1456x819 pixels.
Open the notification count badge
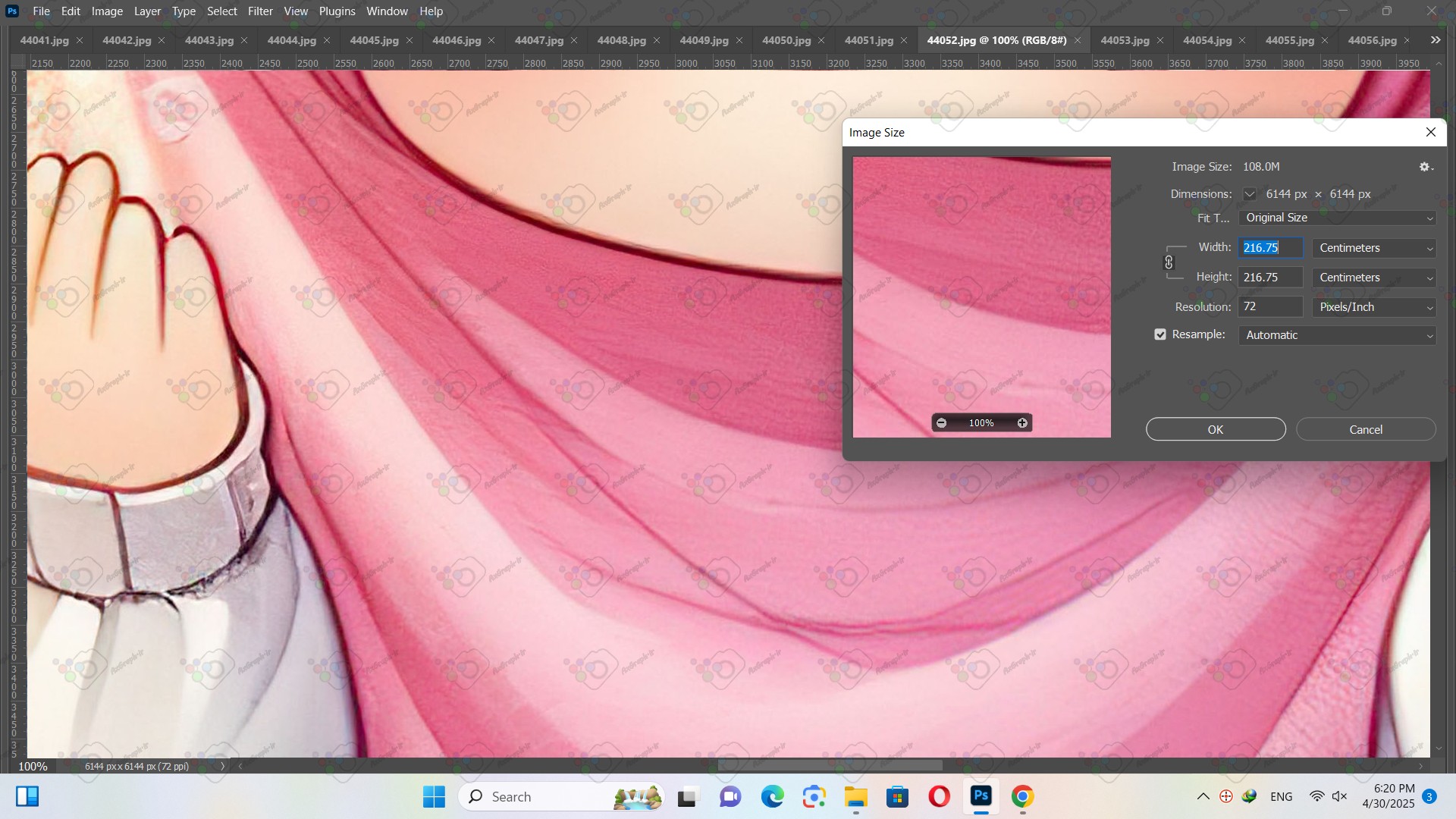coord(1429,796)
